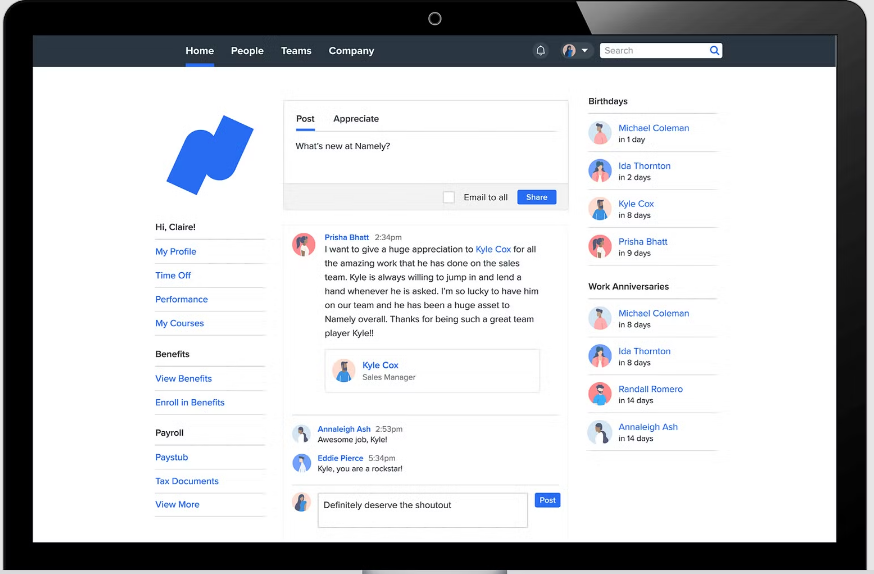Open Prisha Bhatt under Birthdays
The image size is (874, 574).
(643, 241)
